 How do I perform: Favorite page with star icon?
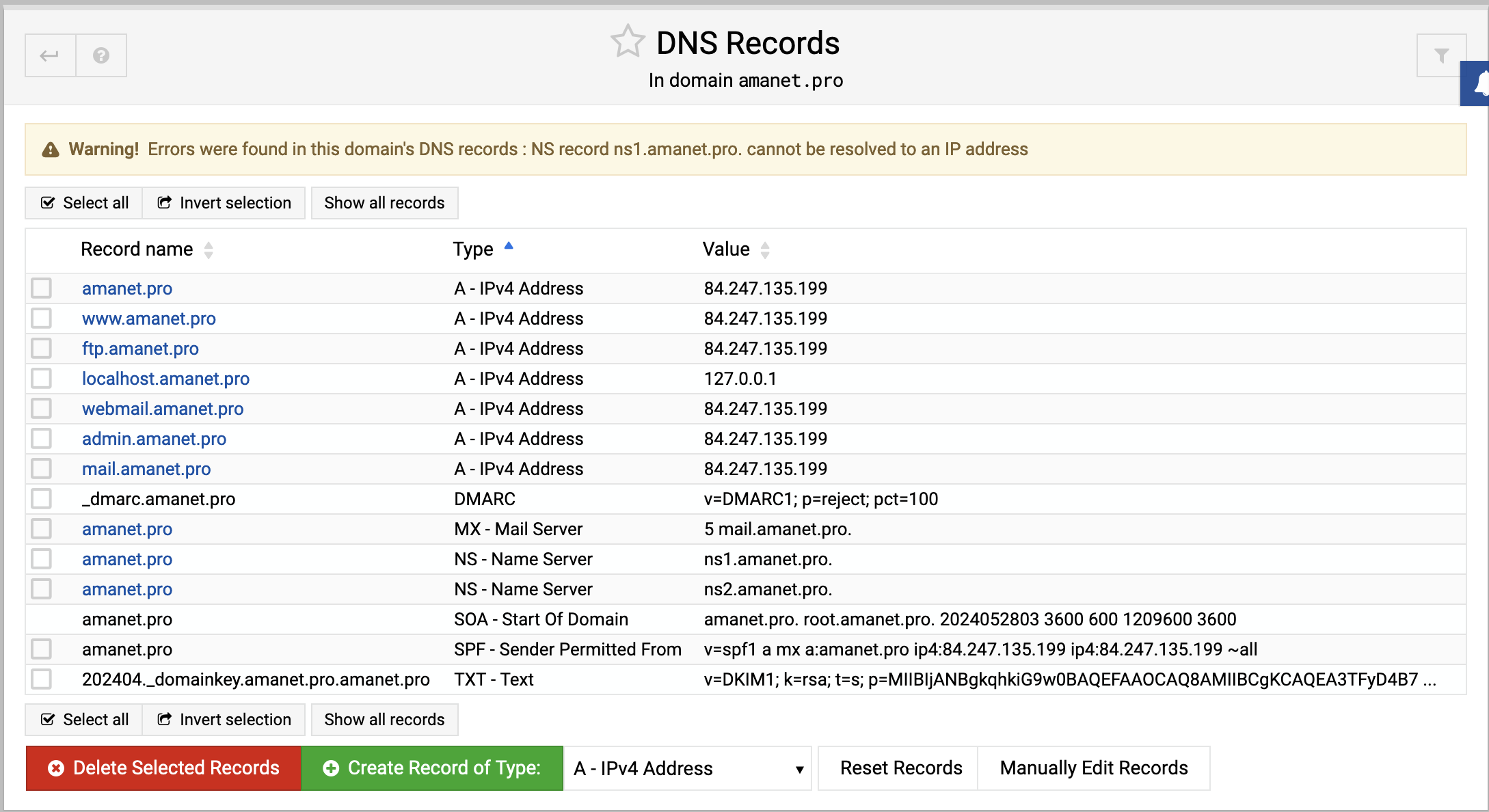click(x=628, y=42)
